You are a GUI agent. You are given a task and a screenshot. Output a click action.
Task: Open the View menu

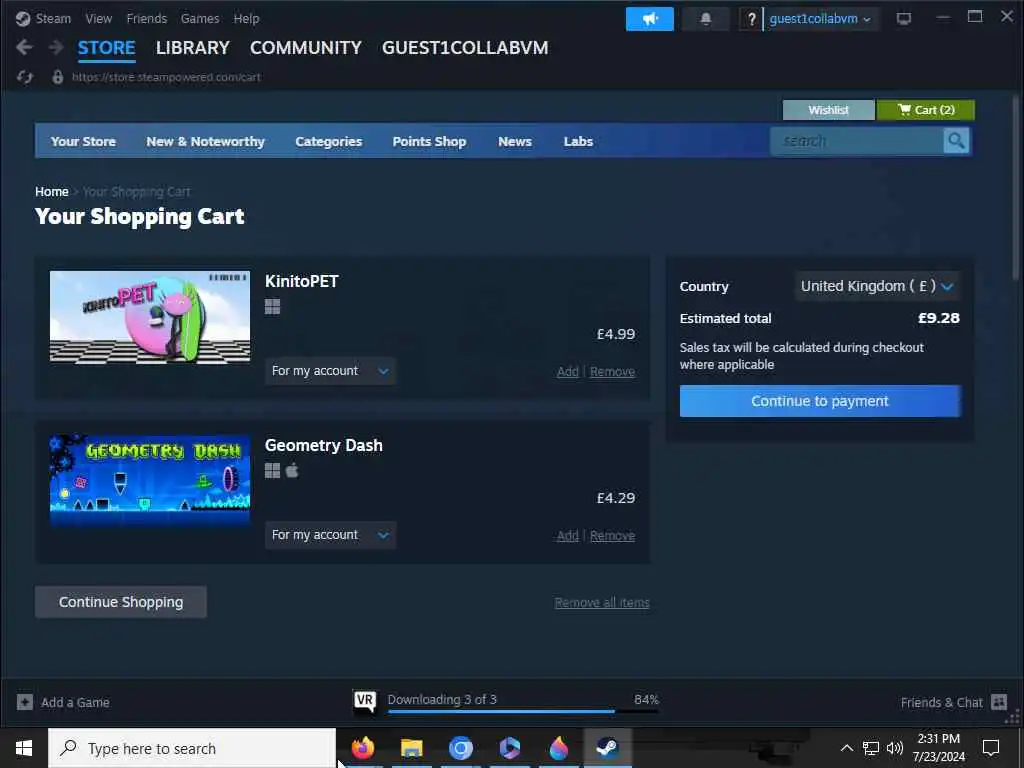click(99, 19)
